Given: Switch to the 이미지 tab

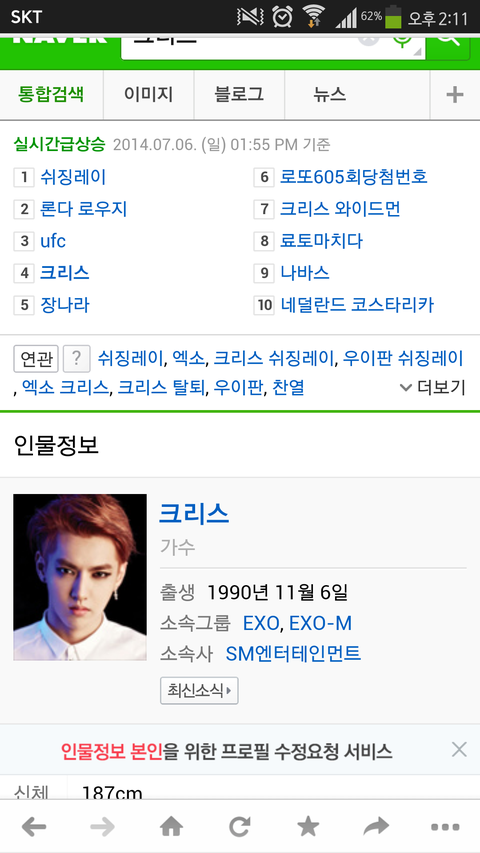Looking at the screenshot, I should coord(149,95).
